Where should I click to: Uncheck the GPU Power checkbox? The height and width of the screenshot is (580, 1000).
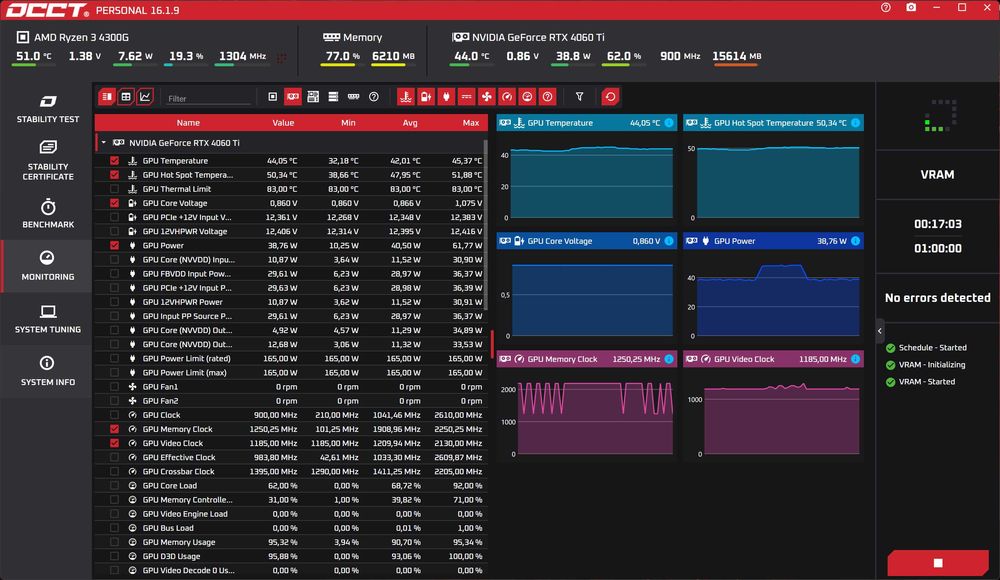pyautogui.click(x=114, y=246)
